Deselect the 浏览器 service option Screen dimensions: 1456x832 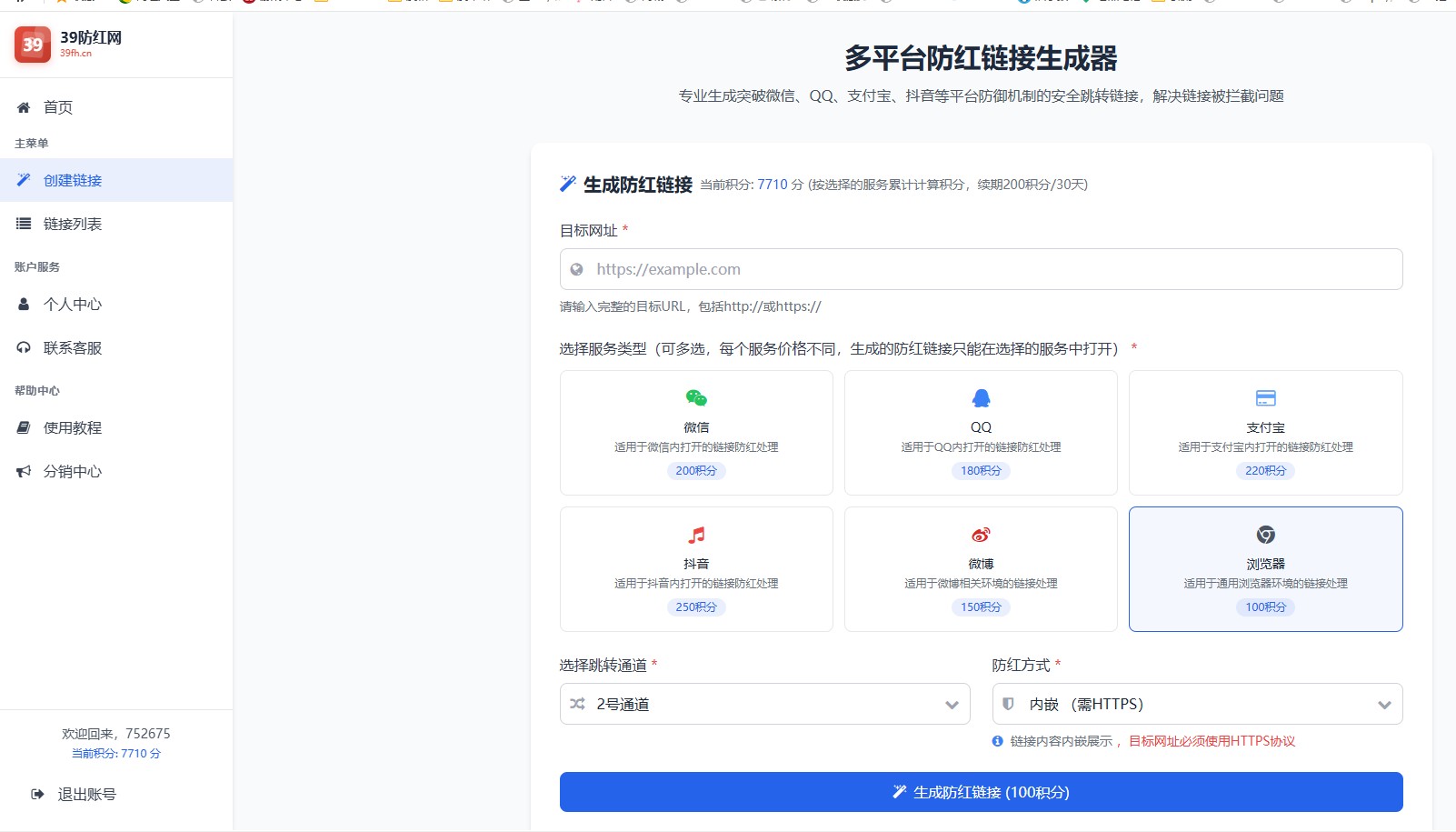pos(1265,569)
